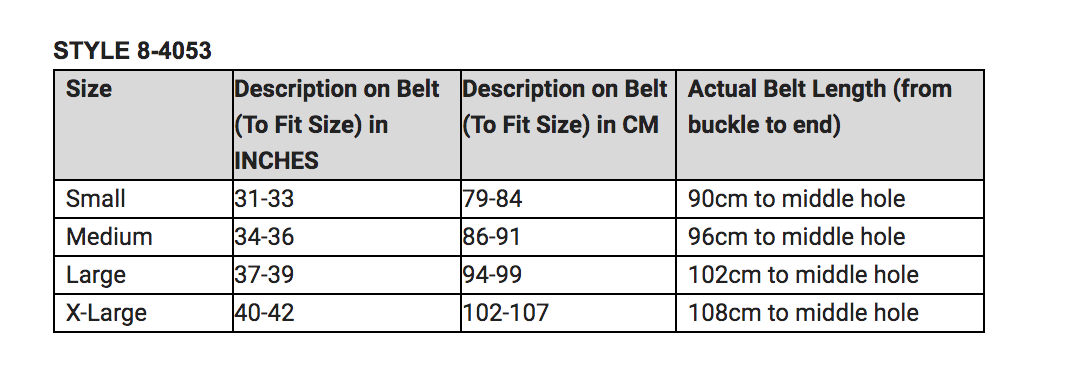
Task: Select the 37-39 inches cell
Action: 347,275
